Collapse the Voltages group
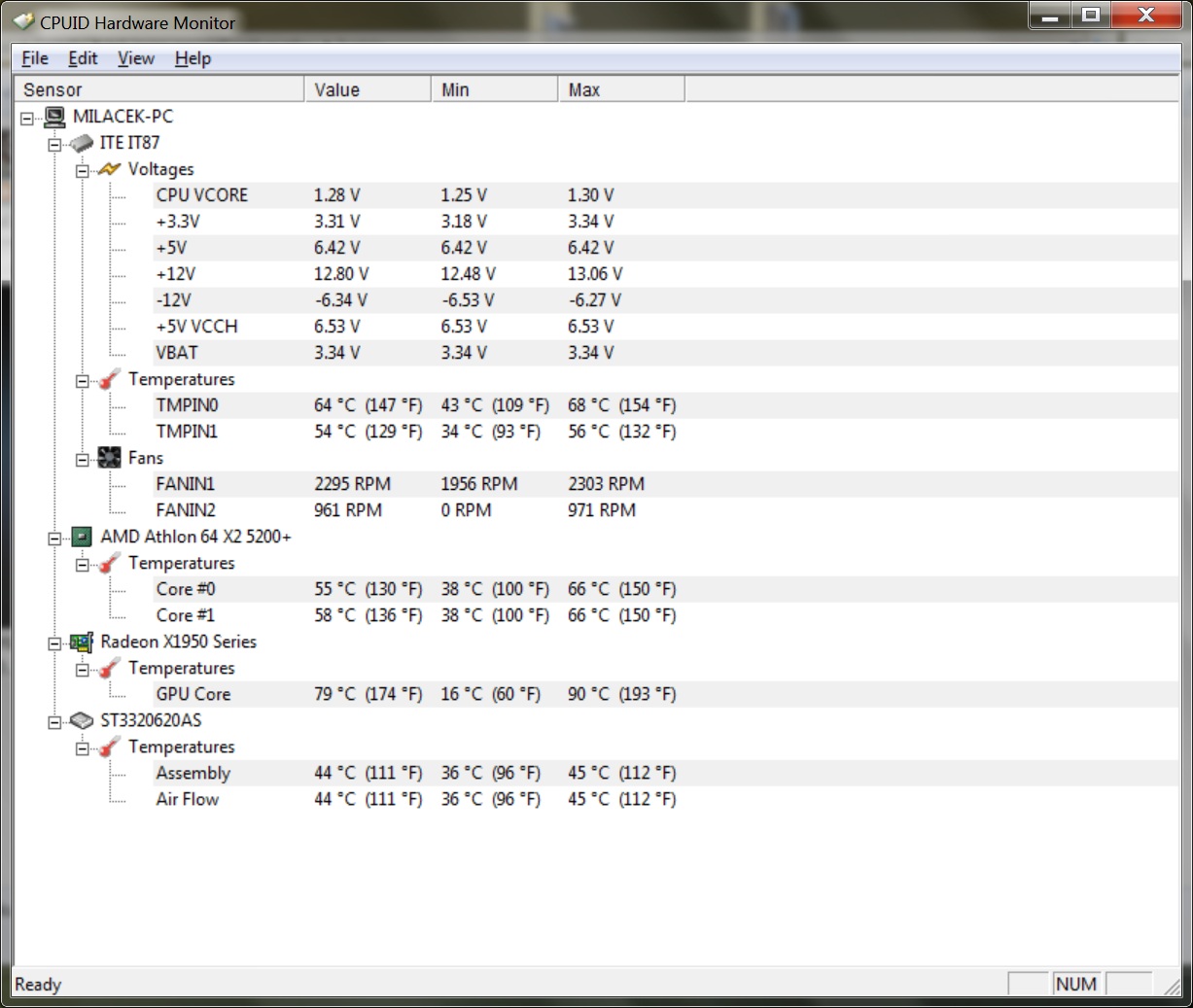Viewport: 1193px width, 1008px height. tap(82, 170)
